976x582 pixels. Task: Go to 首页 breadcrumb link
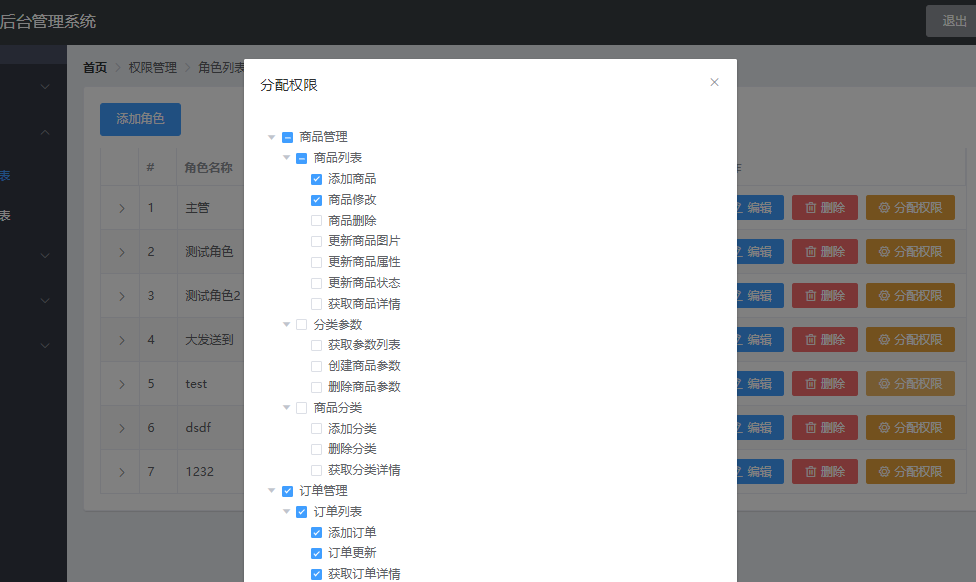click(95, 67)
